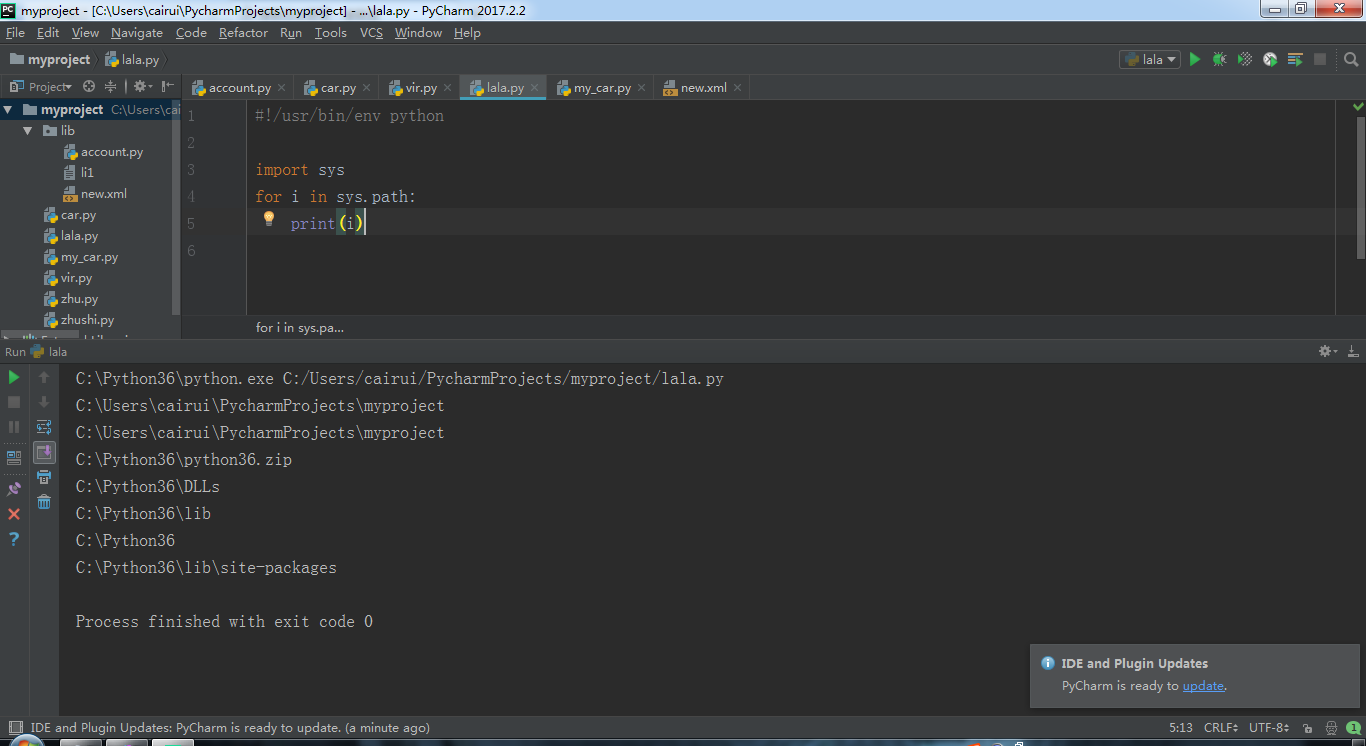Click the 5:13 cursor position indicator

(1180, 728)
